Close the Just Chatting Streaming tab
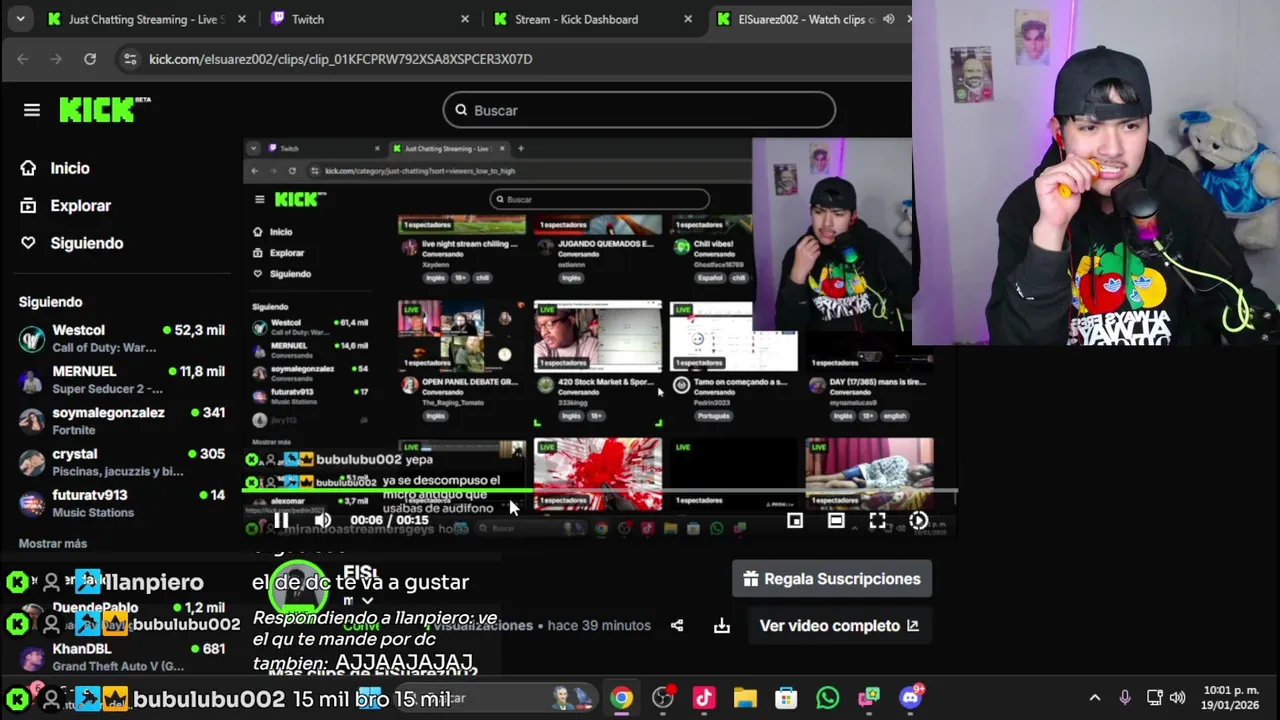The height and width of the screenshot is (720, 1280). pos(242,19)
